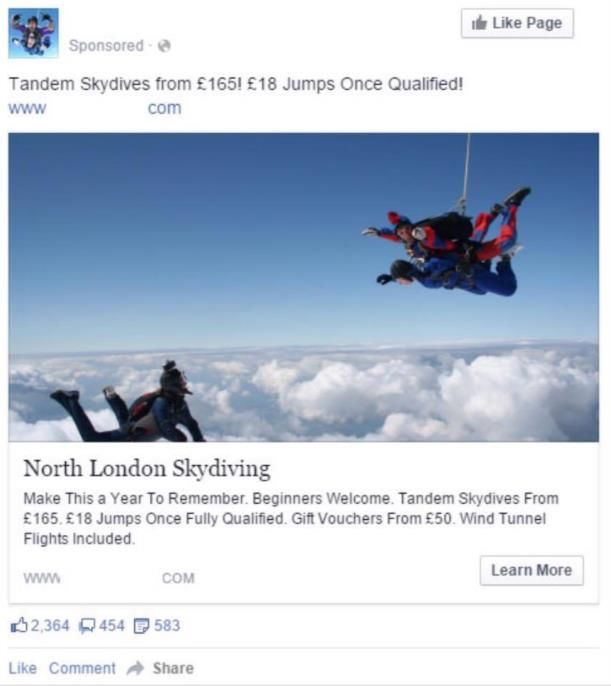611x686 pixels.
Task: Click the Like Page button text
Action: click(x=527, y=23)
